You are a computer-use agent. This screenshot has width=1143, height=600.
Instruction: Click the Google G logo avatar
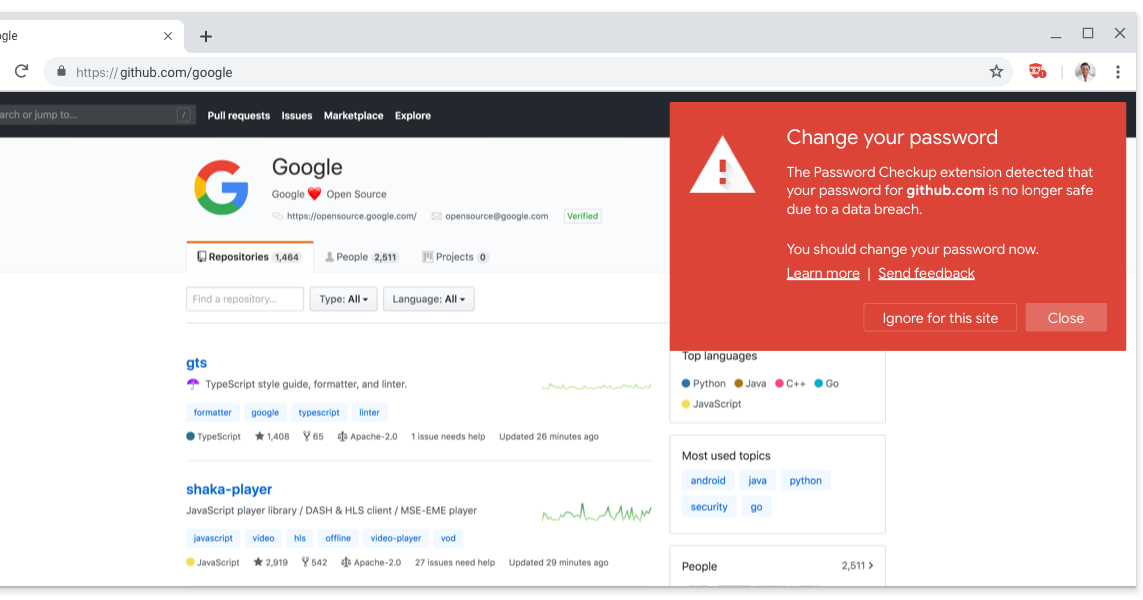pos(222,187)
